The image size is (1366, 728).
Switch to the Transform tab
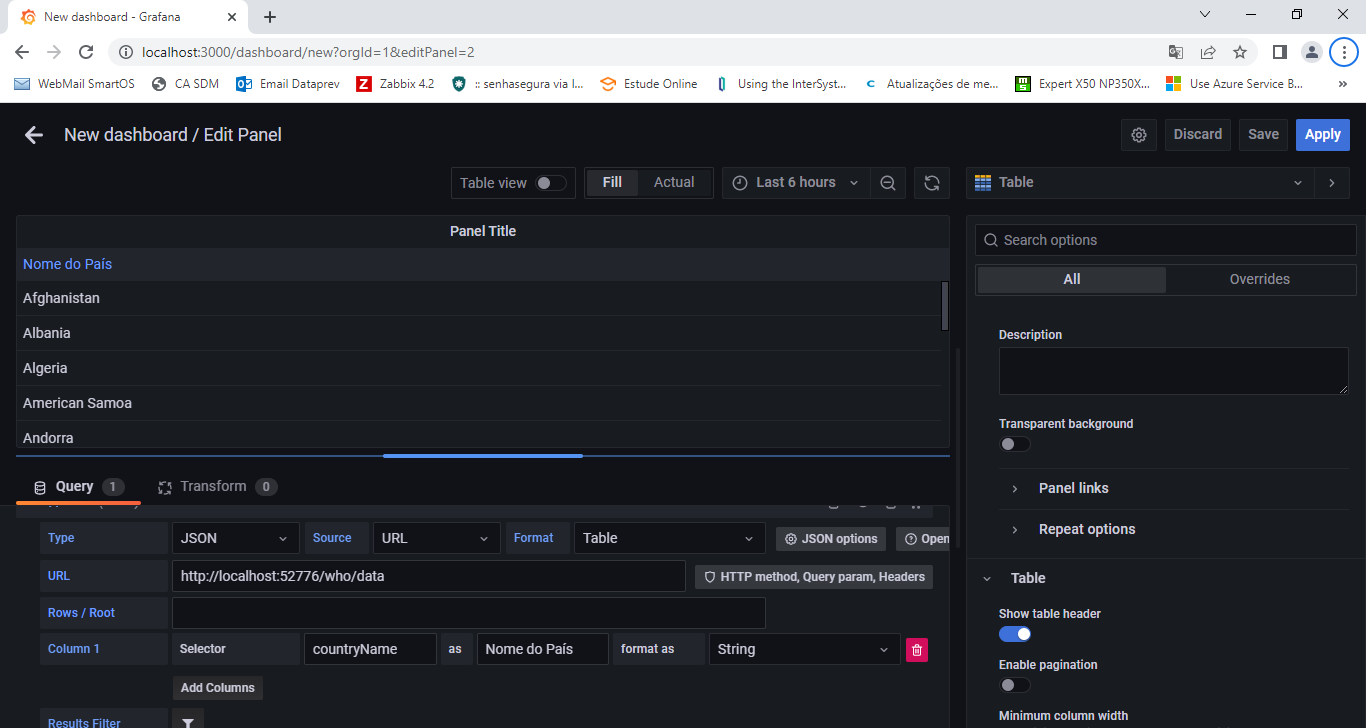tap(213, 487)
